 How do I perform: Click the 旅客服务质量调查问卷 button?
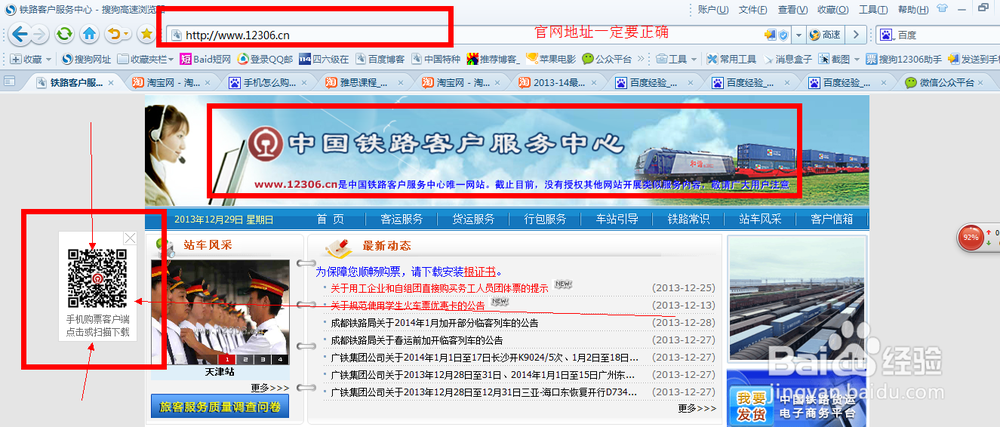click(219, 407)
